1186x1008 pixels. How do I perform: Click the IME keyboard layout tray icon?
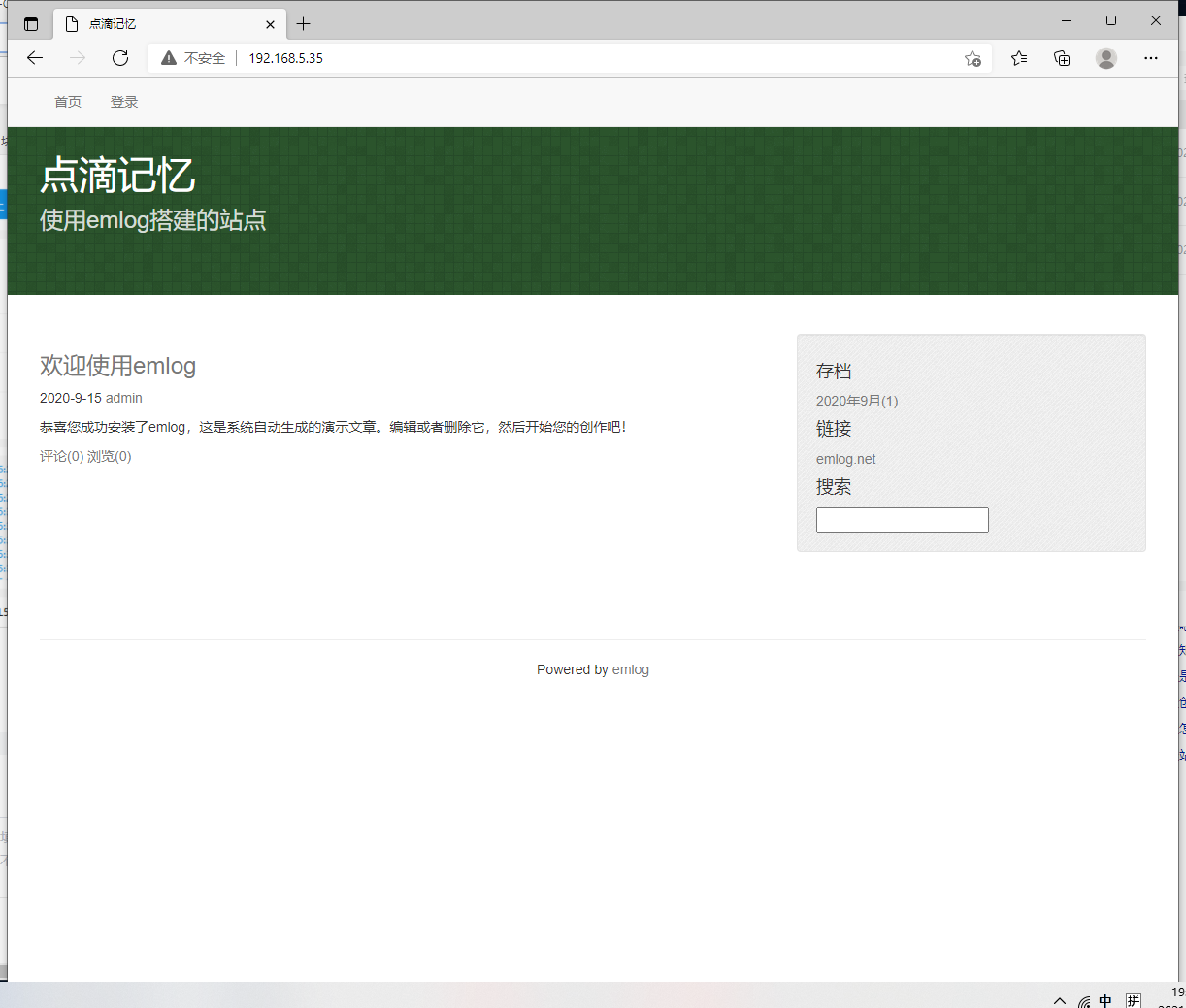(x=1134, y=1000)
